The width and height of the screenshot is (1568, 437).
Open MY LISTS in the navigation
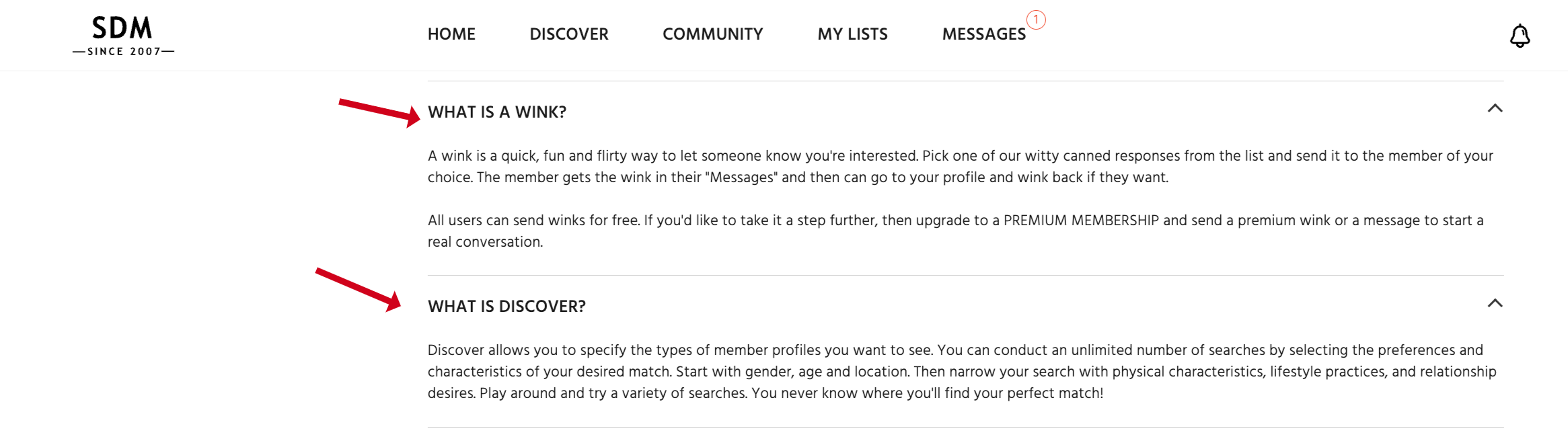point(852,34)
